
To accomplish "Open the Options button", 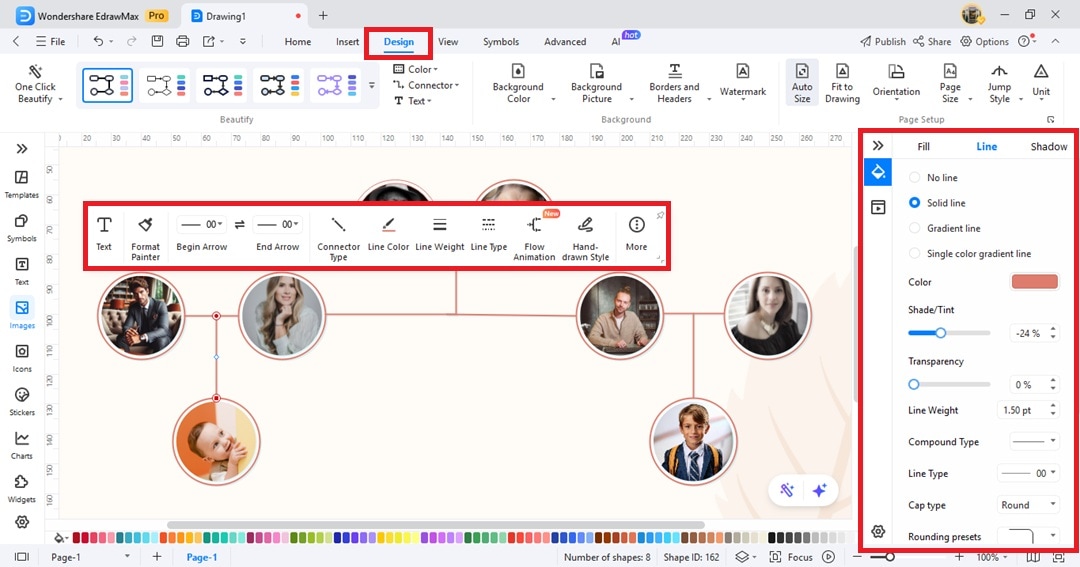I will [x=984, y=41].
